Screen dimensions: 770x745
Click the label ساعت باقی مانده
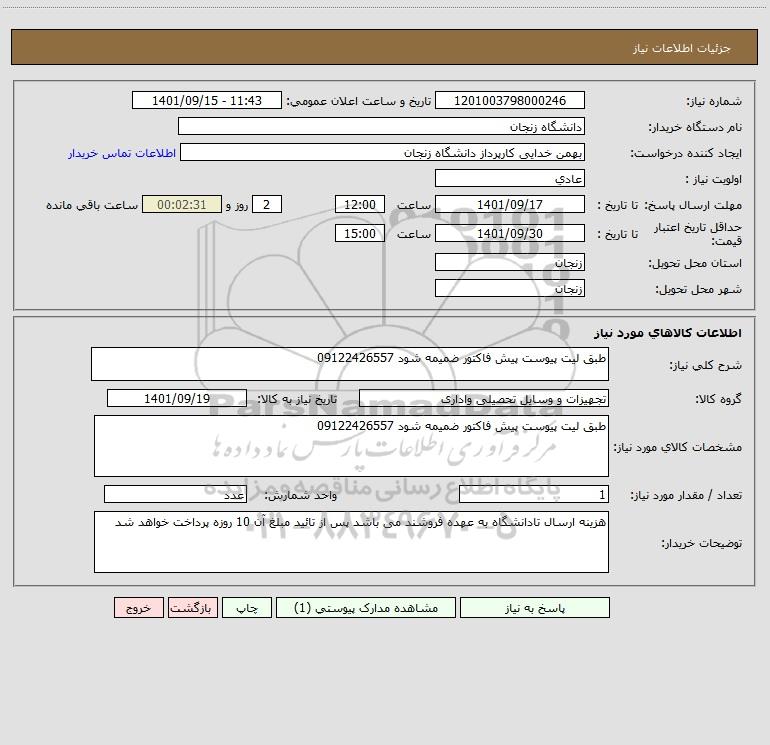92,205
